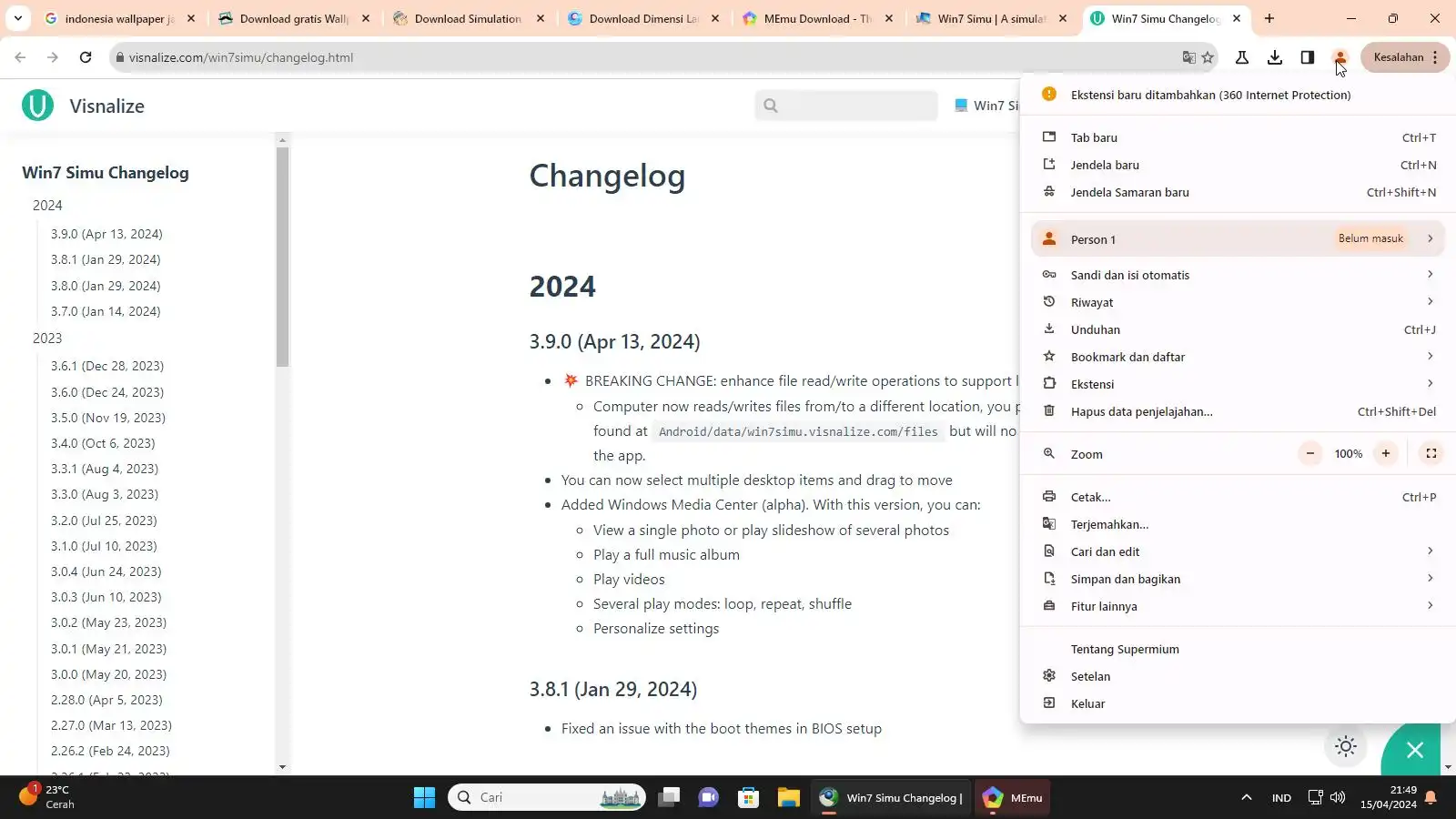Open File Explorer from taskbar

pyautogui.click(x=788, y=798)
